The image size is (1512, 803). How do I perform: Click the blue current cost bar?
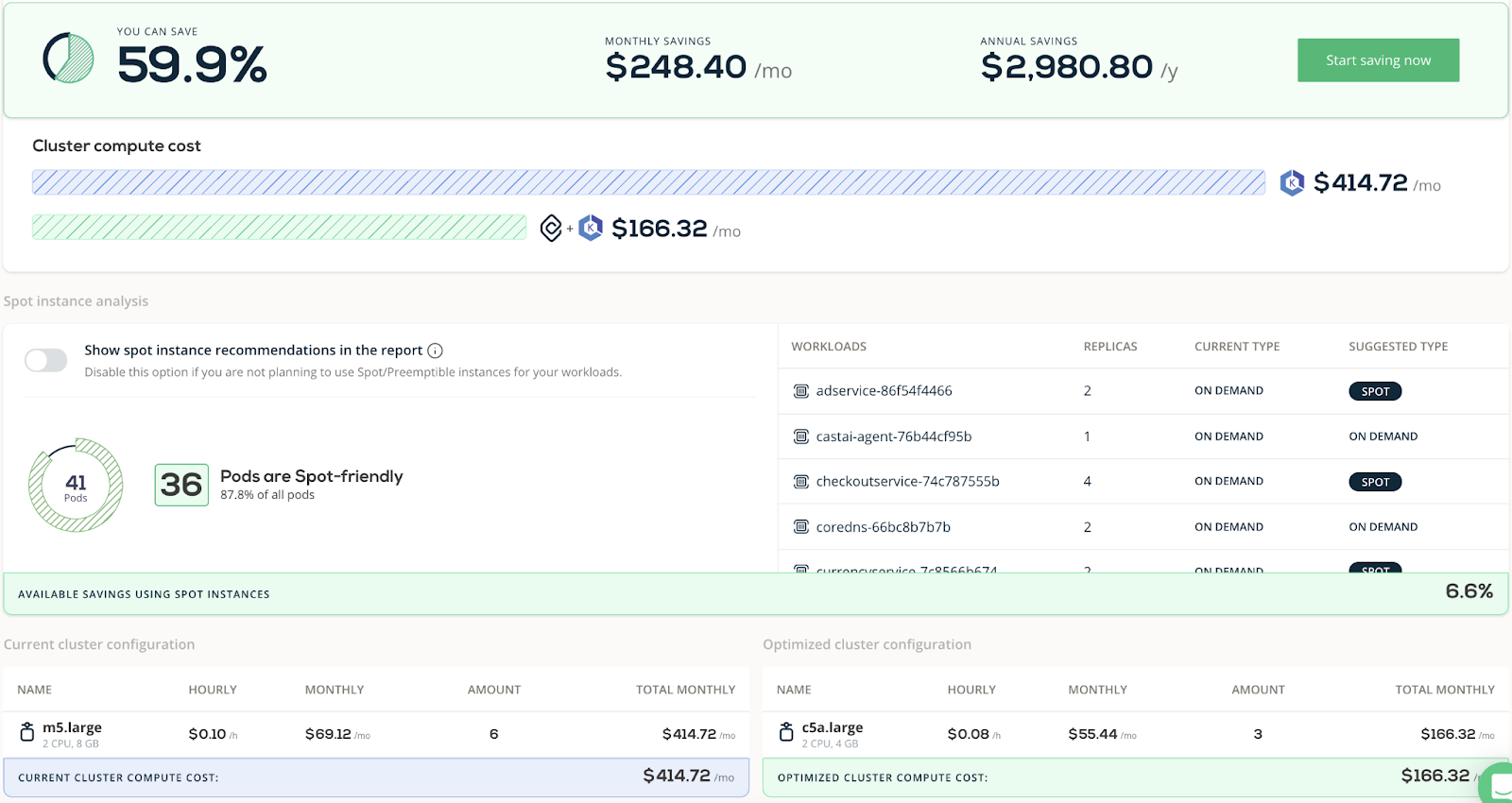point(648,182)
